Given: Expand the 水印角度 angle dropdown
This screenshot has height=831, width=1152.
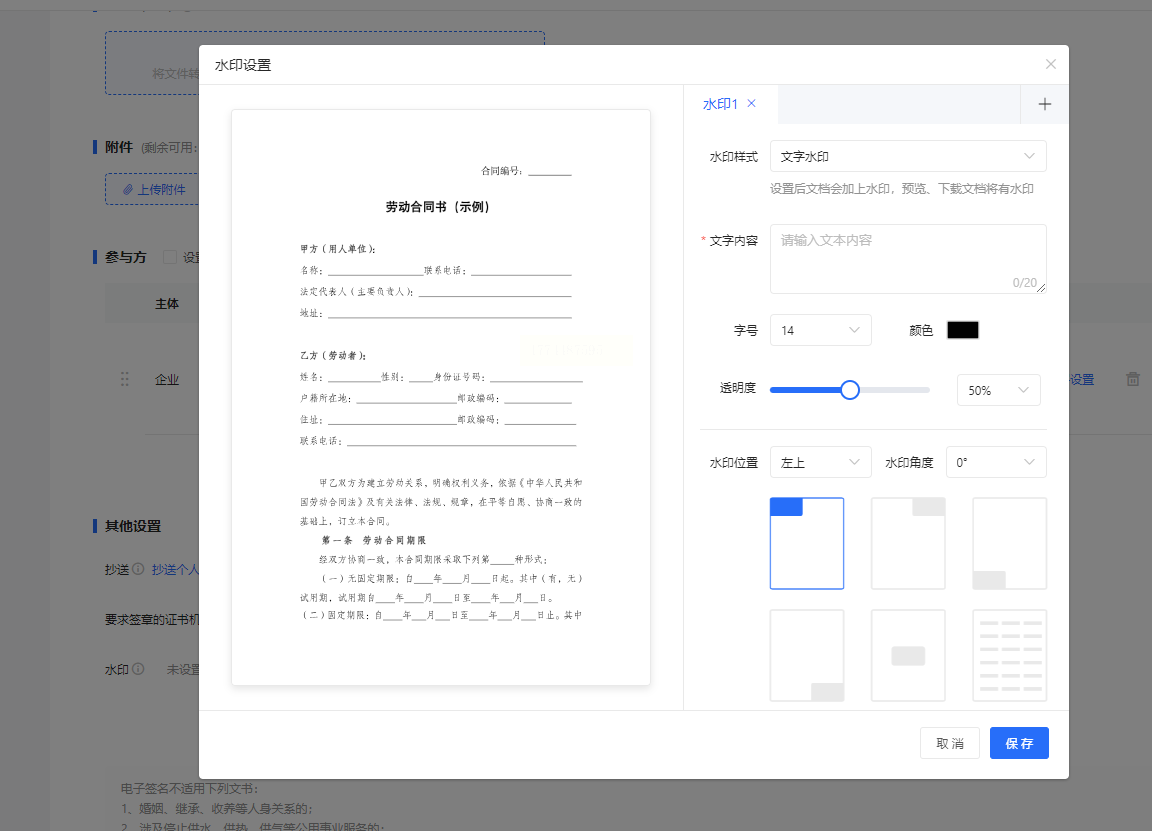Looking at the screenshot, I should tap(995, 462).
